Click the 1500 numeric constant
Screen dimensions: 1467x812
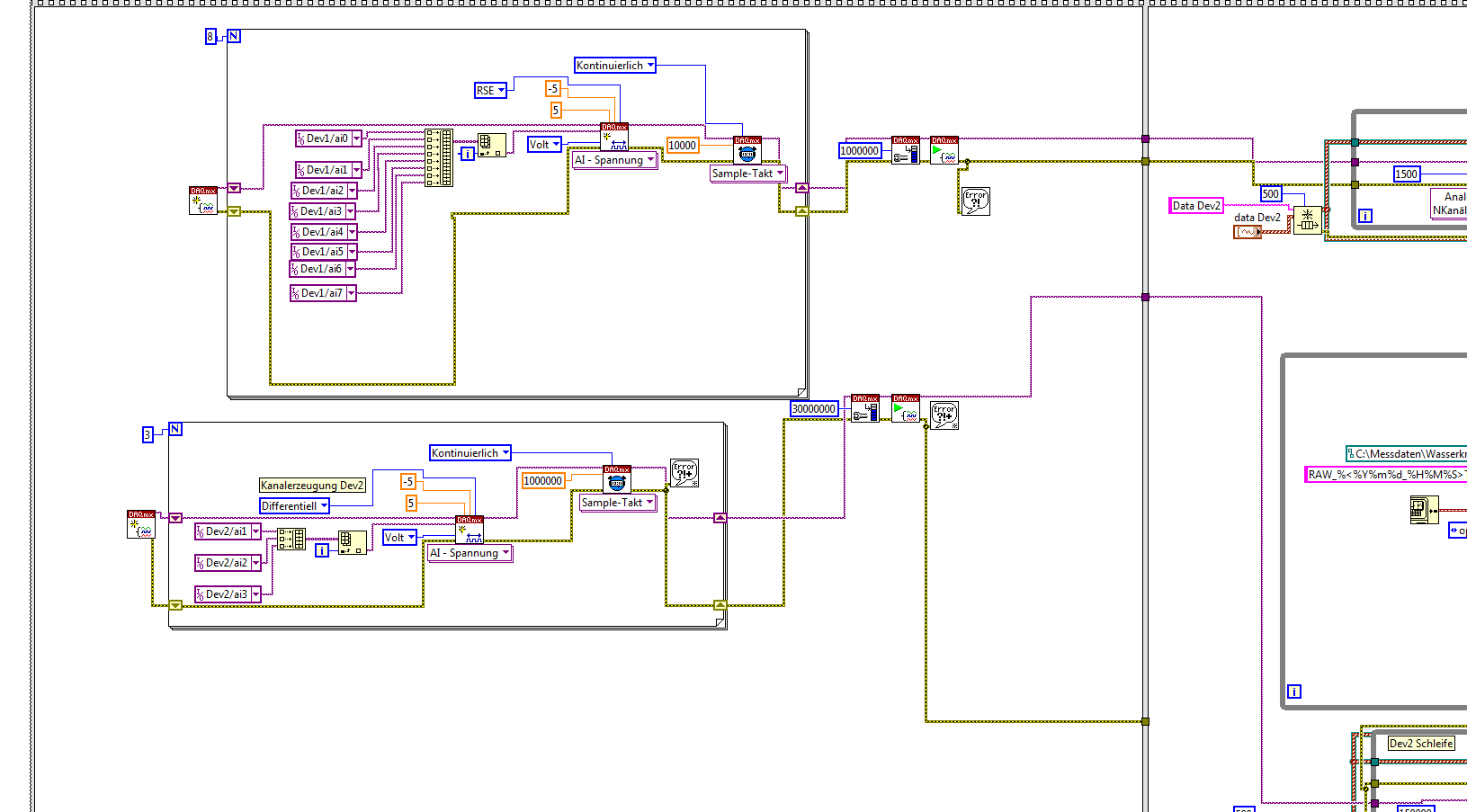[x=1407, y=174]
